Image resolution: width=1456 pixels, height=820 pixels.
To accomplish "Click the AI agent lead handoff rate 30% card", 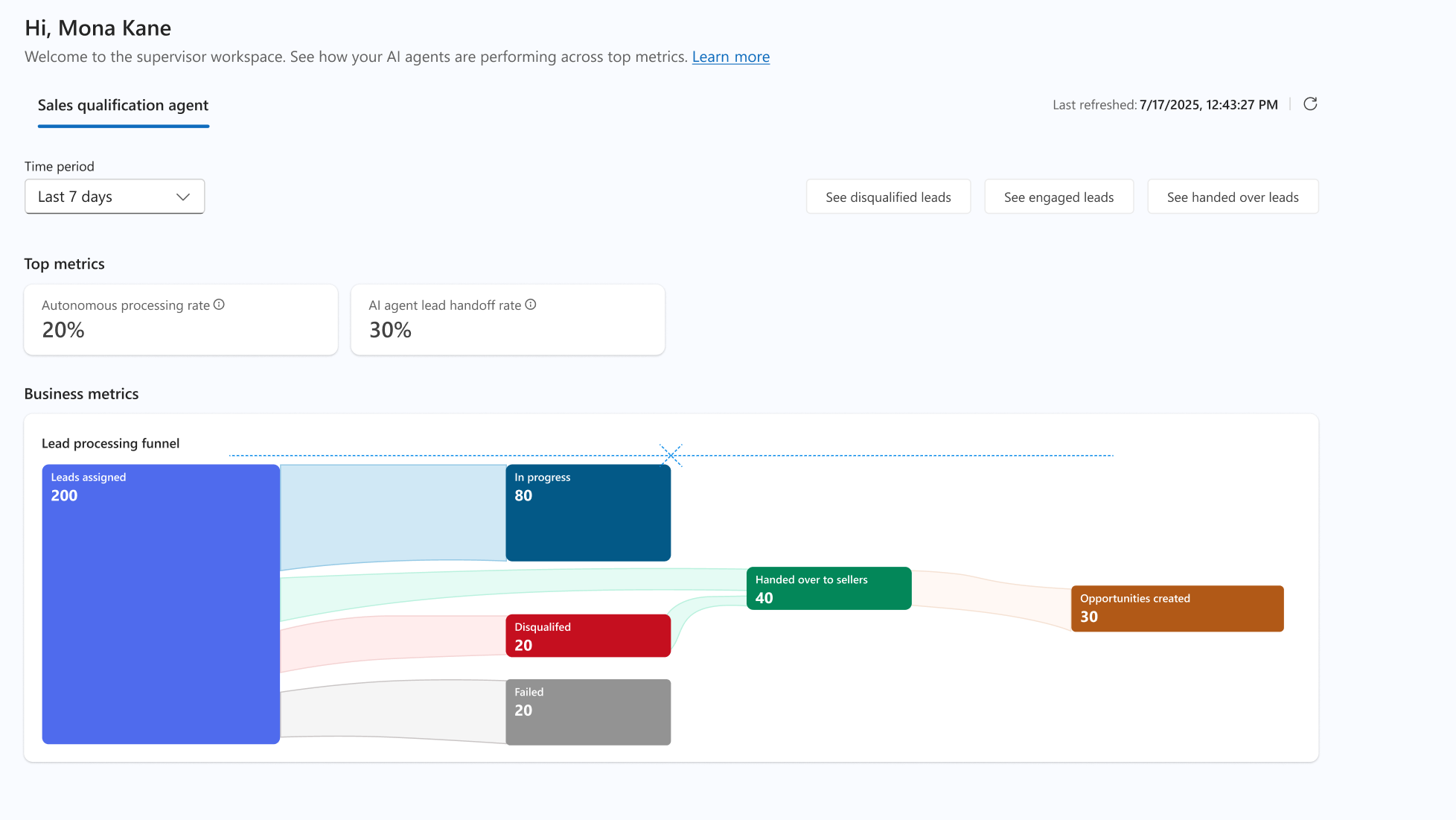I will click(x=508, y=320).
